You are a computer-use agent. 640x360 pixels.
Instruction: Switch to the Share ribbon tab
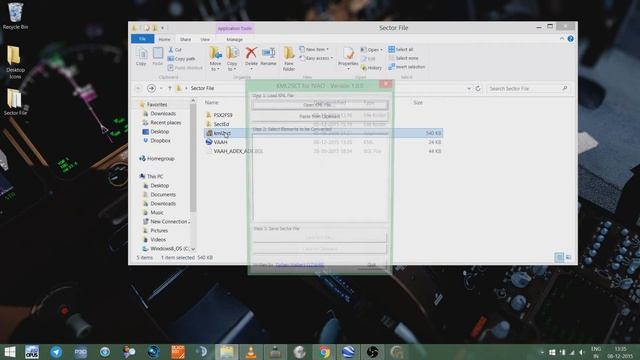click(x=185, y=39)
